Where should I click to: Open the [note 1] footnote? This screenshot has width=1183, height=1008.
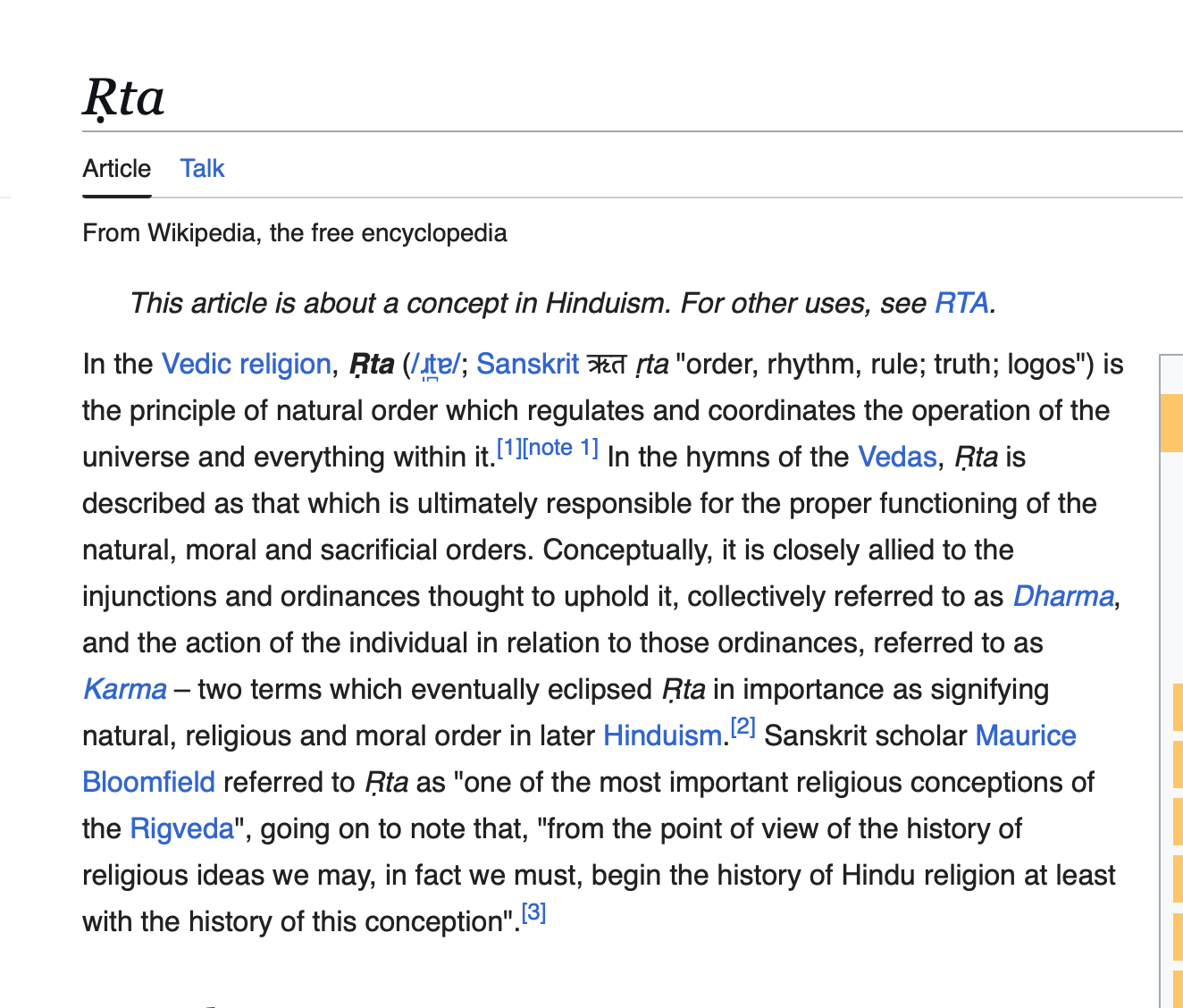(560, 448)
